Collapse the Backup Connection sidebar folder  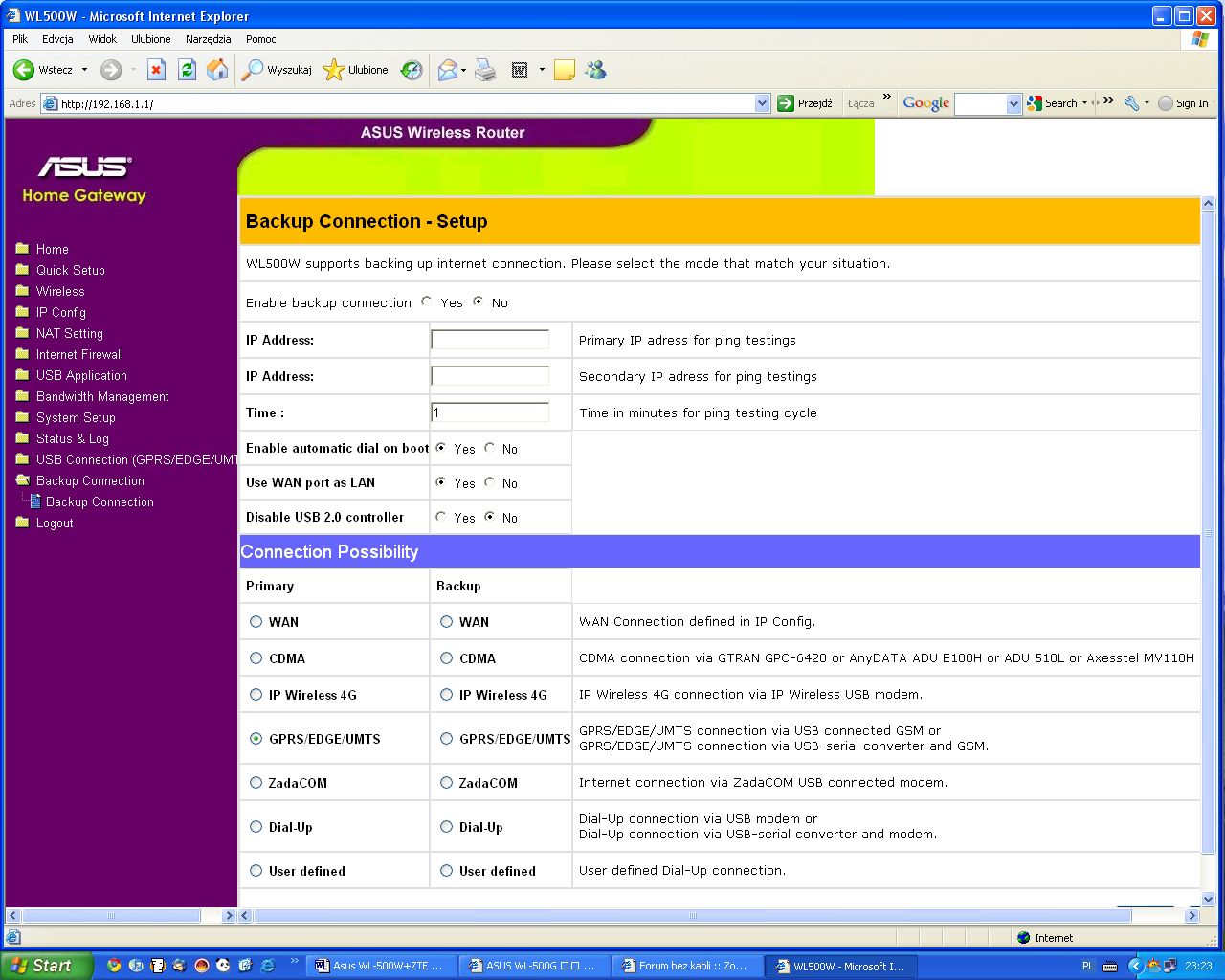[22, 480]
